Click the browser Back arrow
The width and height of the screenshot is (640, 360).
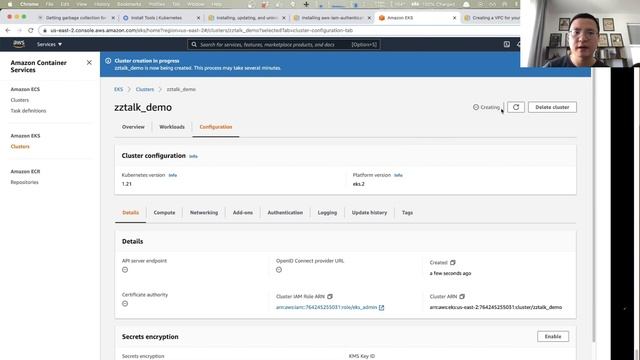click(8, 30)
